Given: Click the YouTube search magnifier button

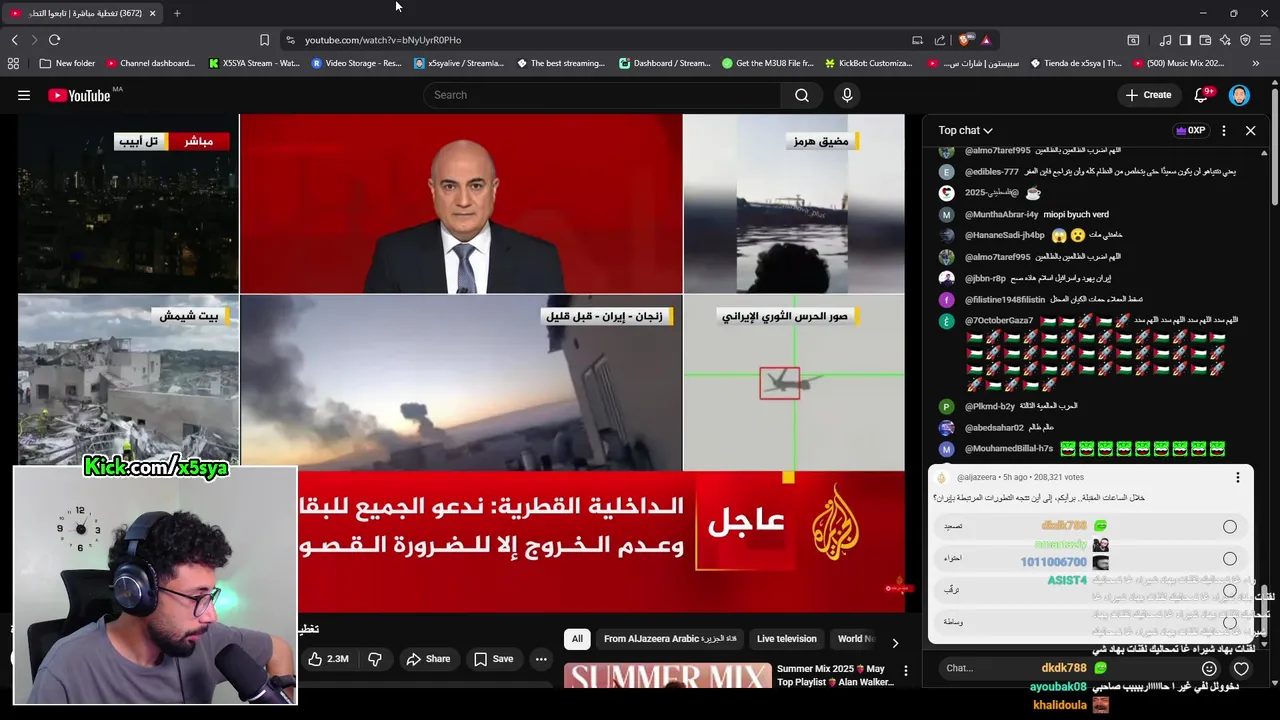Looking at the screenshot, I should 802,95.
